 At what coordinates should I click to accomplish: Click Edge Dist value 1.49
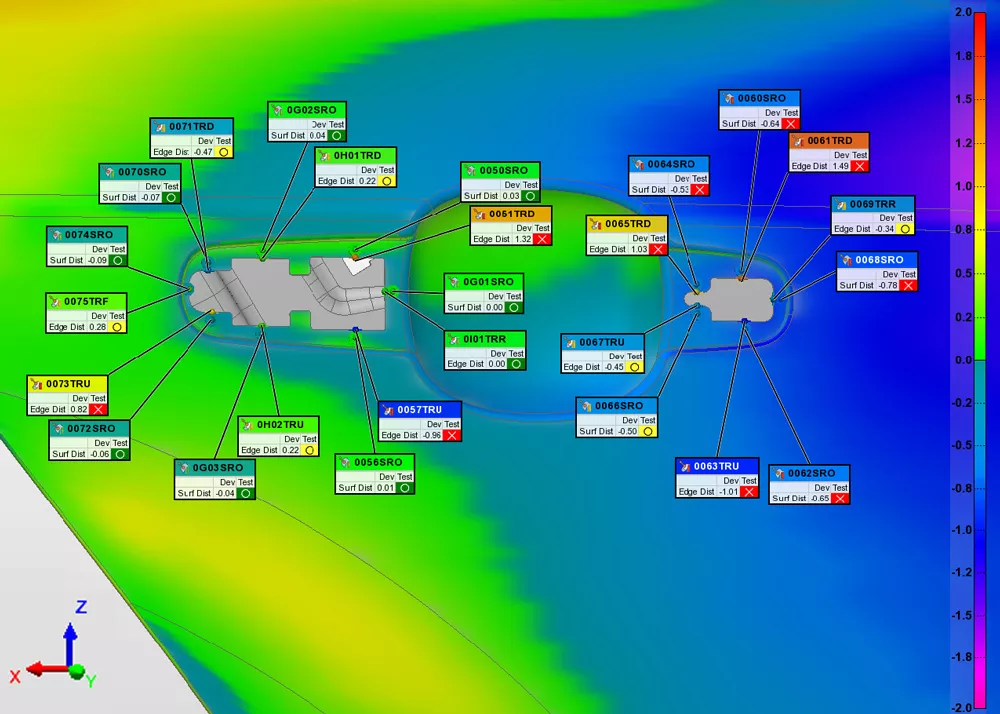[x=841, y=166]
